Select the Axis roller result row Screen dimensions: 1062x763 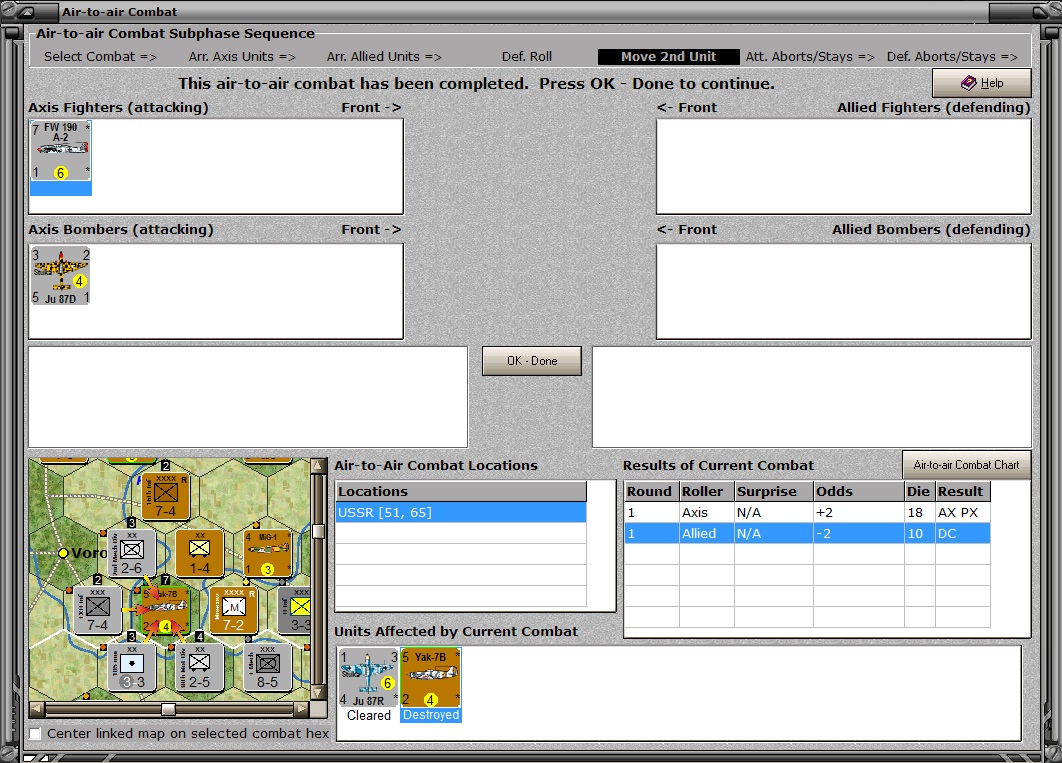click(x=807, y=513)
